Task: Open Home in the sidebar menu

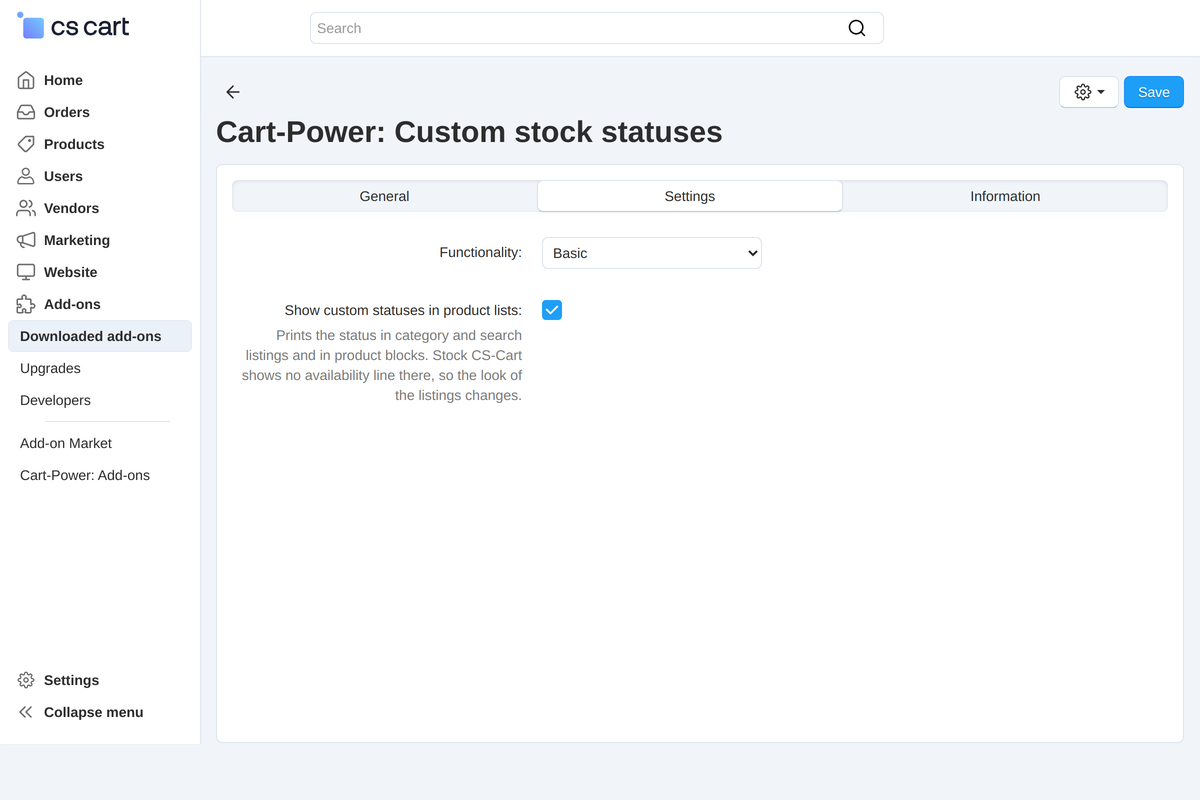Action: click(63, 80)
